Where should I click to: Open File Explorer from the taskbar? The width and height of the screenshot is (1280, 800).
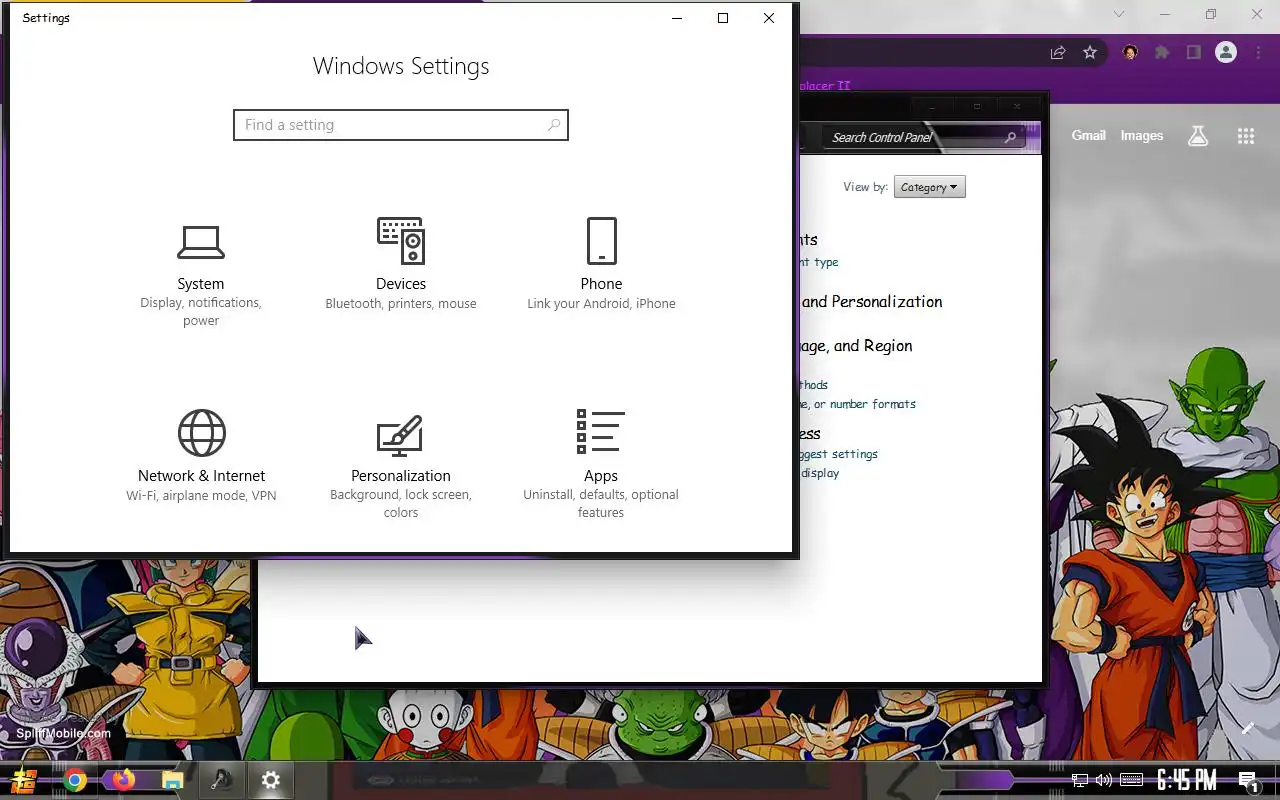point(173,780)
